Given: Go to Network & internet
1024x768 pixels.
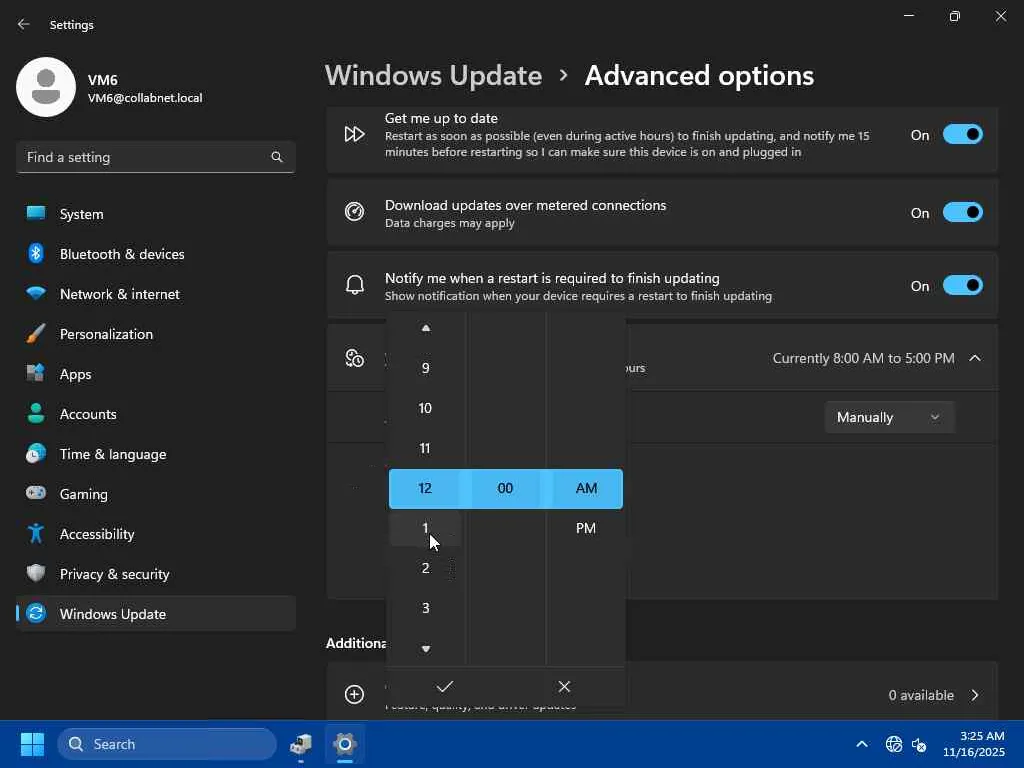Looking at the screenshot, I should click(x=155, y=294).
